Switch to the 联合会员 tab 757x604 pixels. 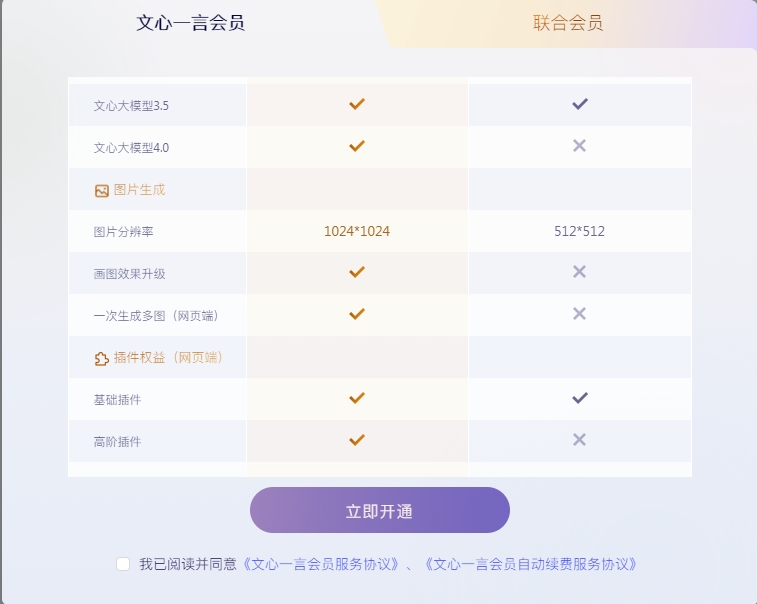568,23
